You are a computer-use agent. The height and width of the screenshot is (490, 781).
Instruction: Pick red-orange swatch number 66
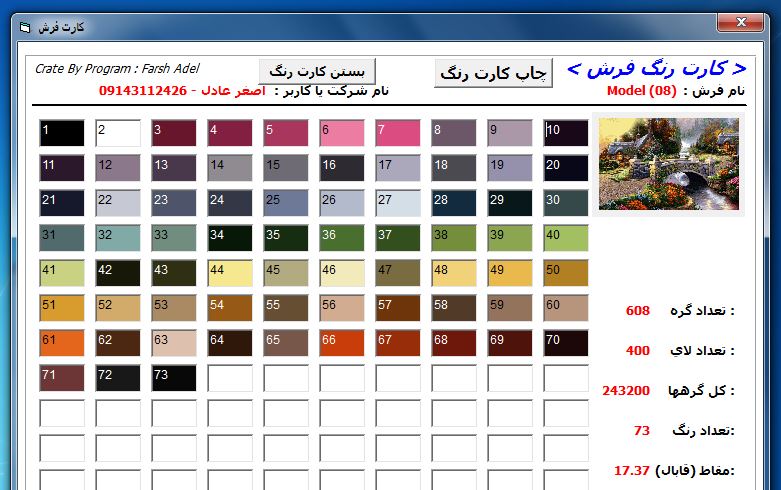[342, 344]
